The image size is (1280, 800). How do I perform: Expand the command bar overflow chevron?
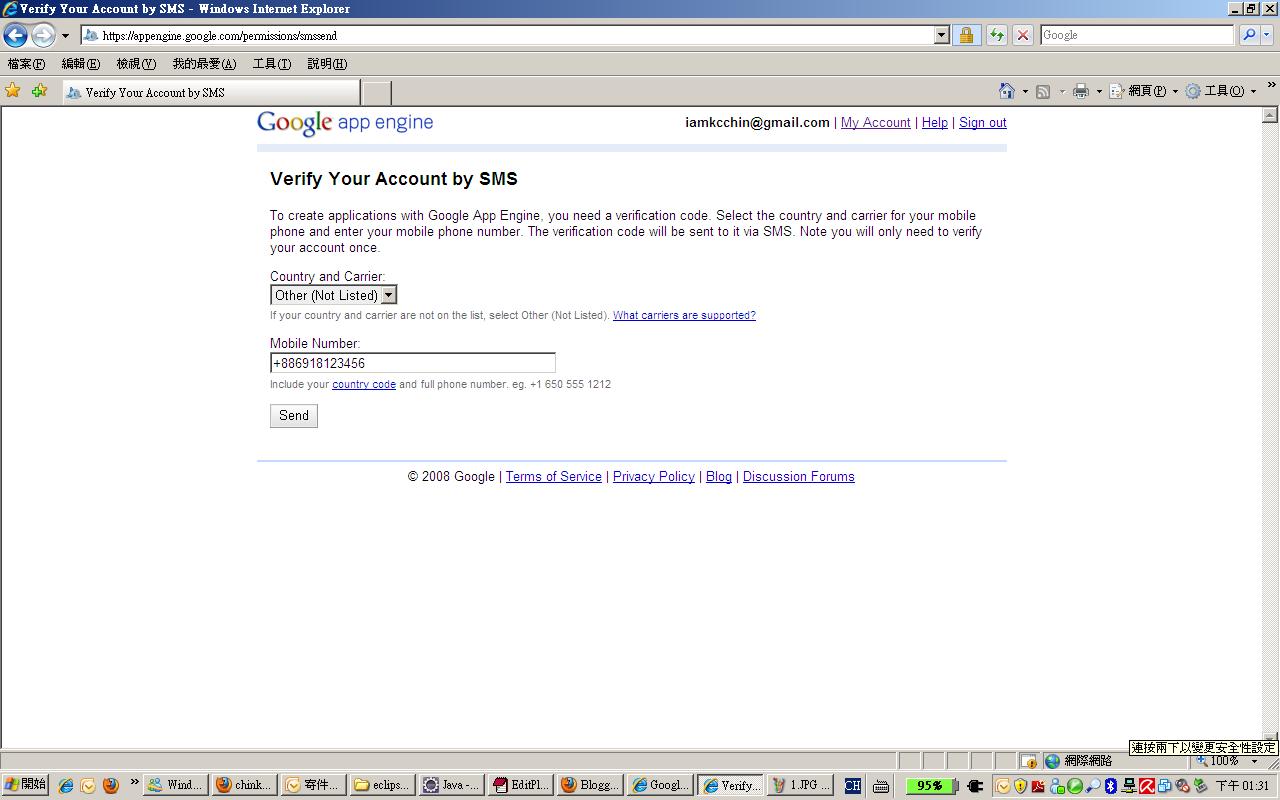click(x=1271, y=86)
